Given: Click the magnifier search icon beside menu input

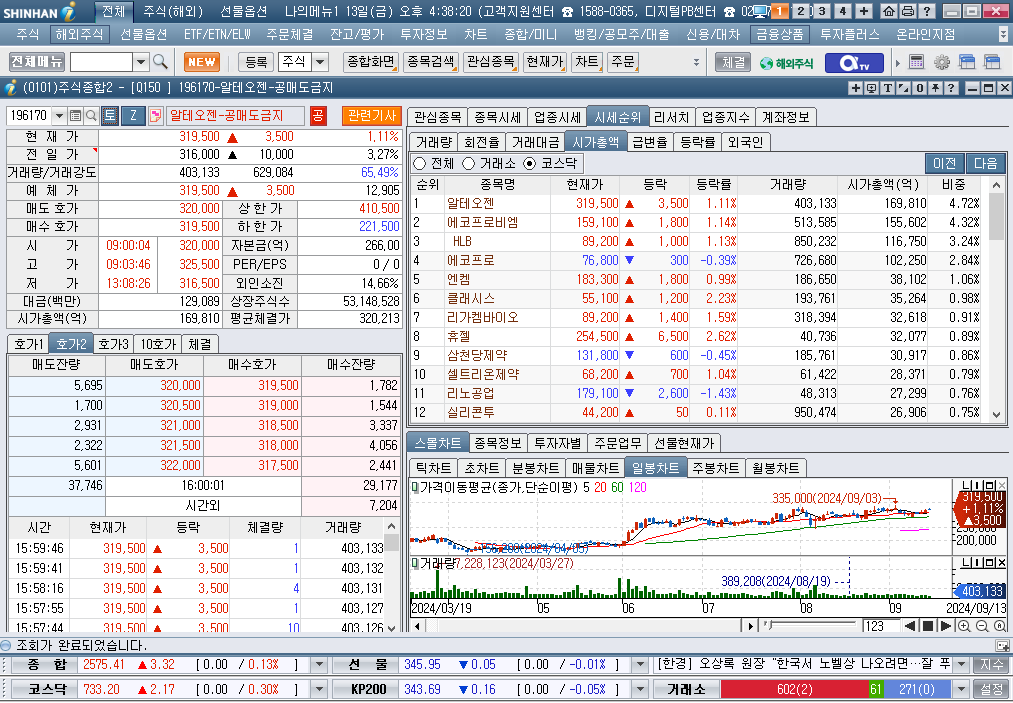Looking at the screenshot, I should [160, 62].
